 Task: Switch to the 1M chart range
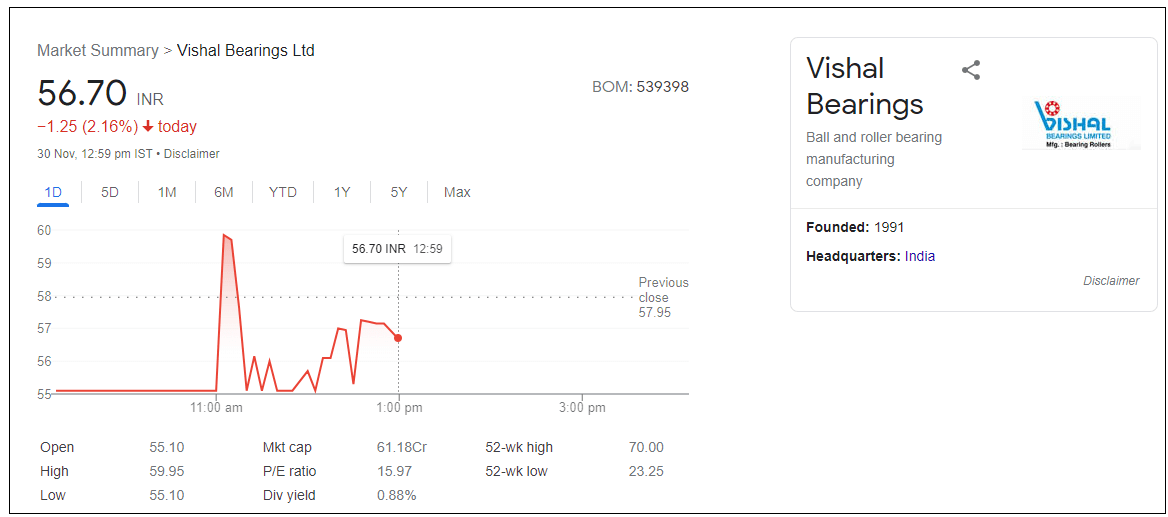point(167,192)
